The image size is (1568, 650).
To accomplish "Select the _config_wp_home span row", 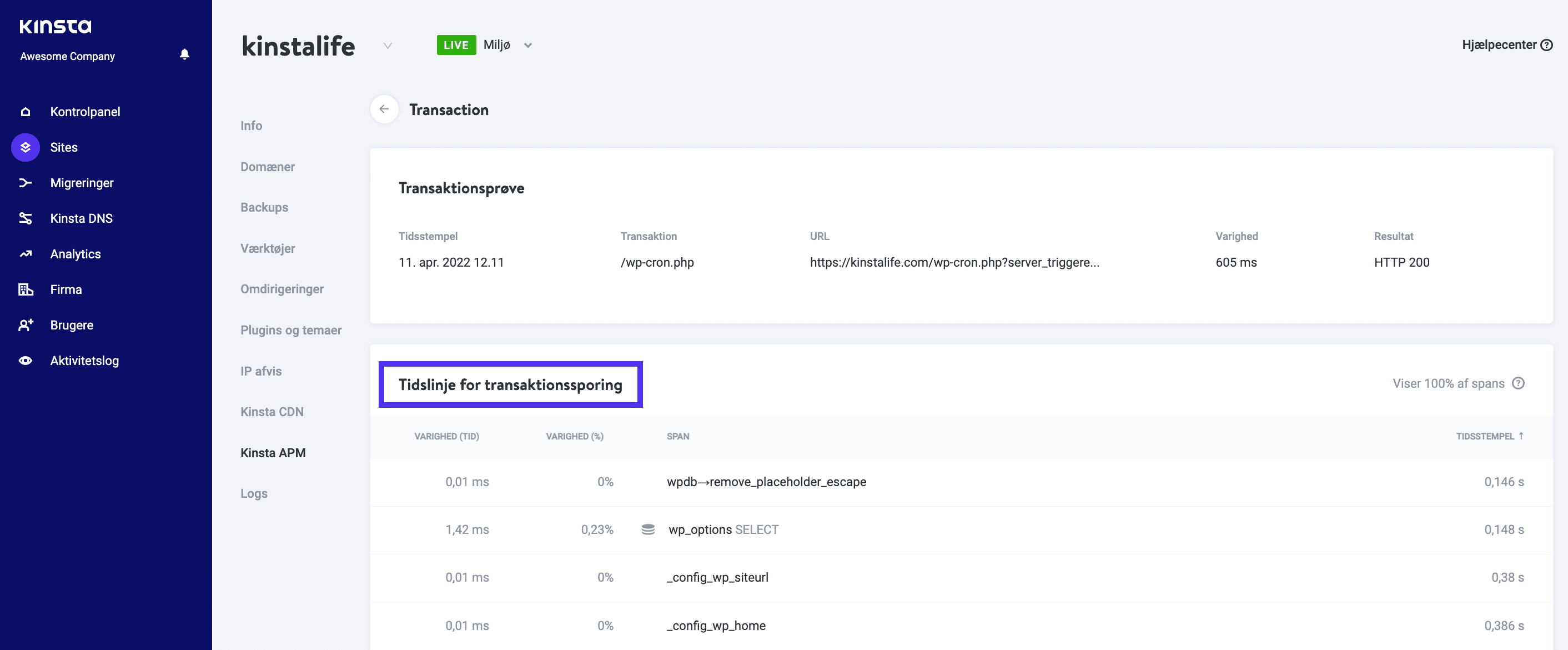I will pos(961,626).
